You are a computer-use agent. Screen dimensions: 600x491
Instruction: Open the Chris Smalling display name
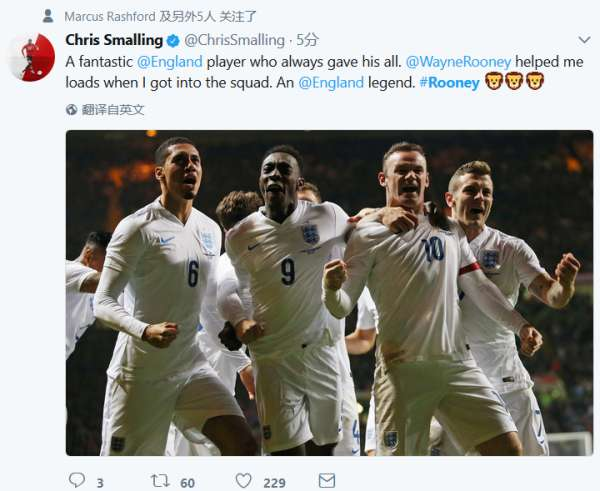pyautogui.click(x=113, y=40)
